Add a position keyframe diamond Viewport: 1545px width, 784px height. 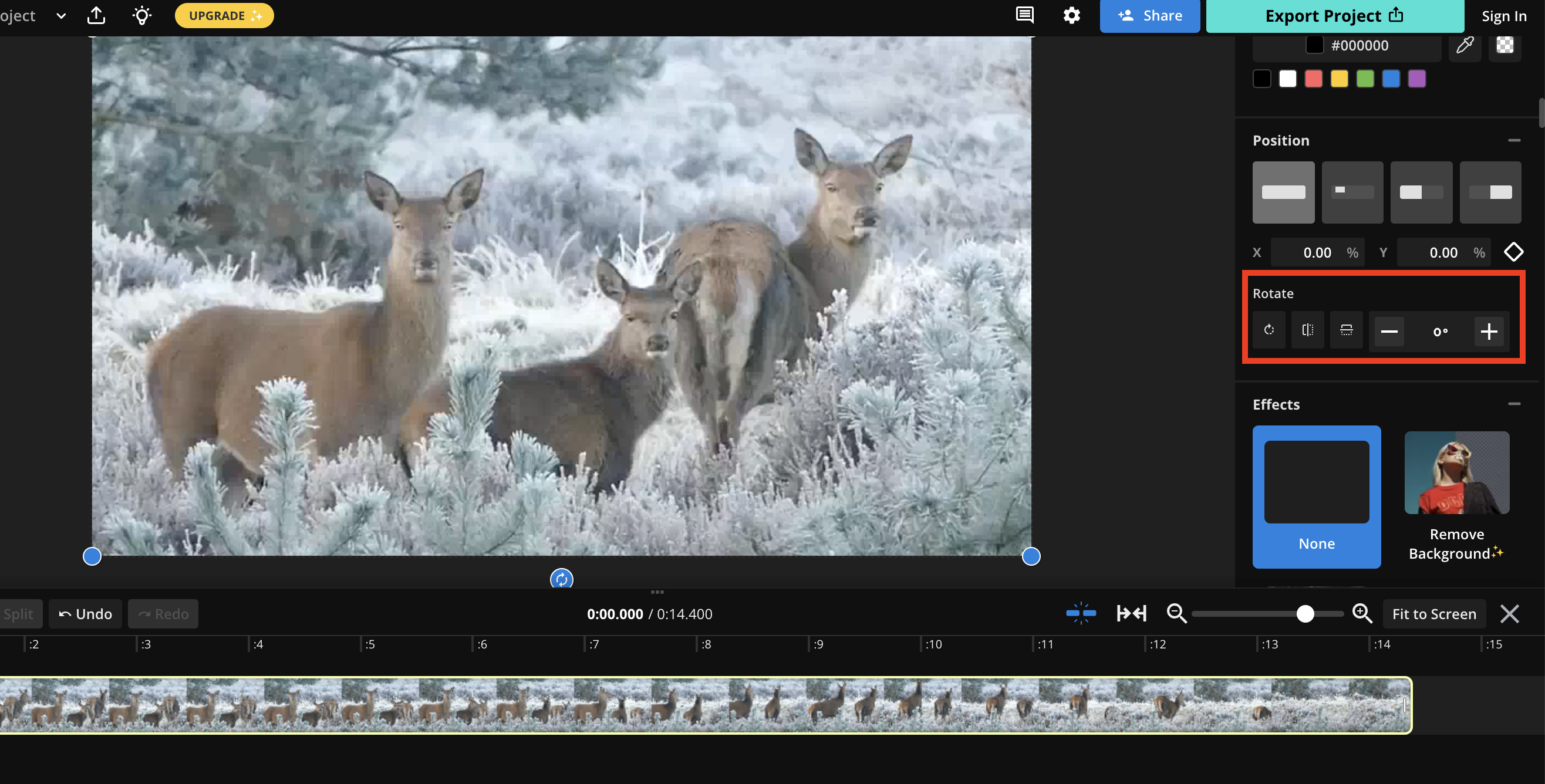[x=1514, y=252]
